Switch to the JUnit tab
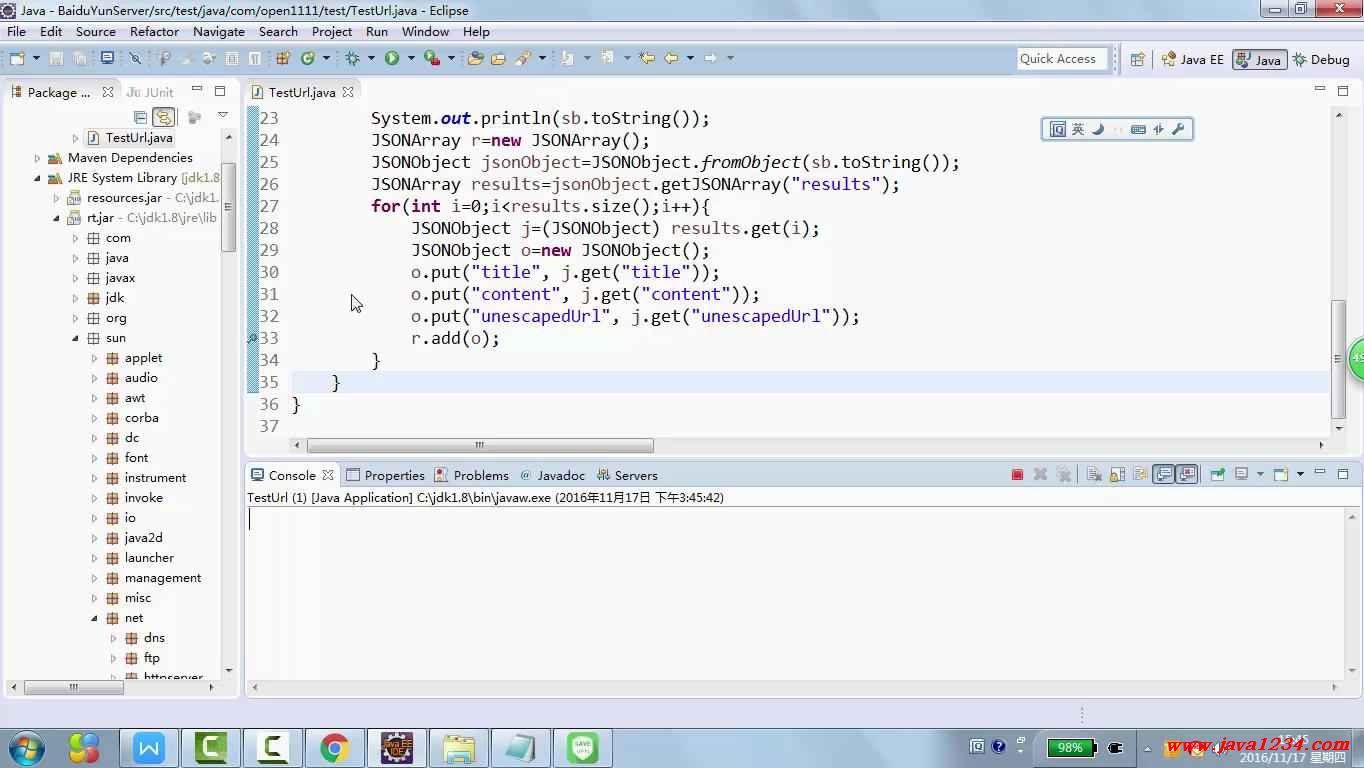 150,92
